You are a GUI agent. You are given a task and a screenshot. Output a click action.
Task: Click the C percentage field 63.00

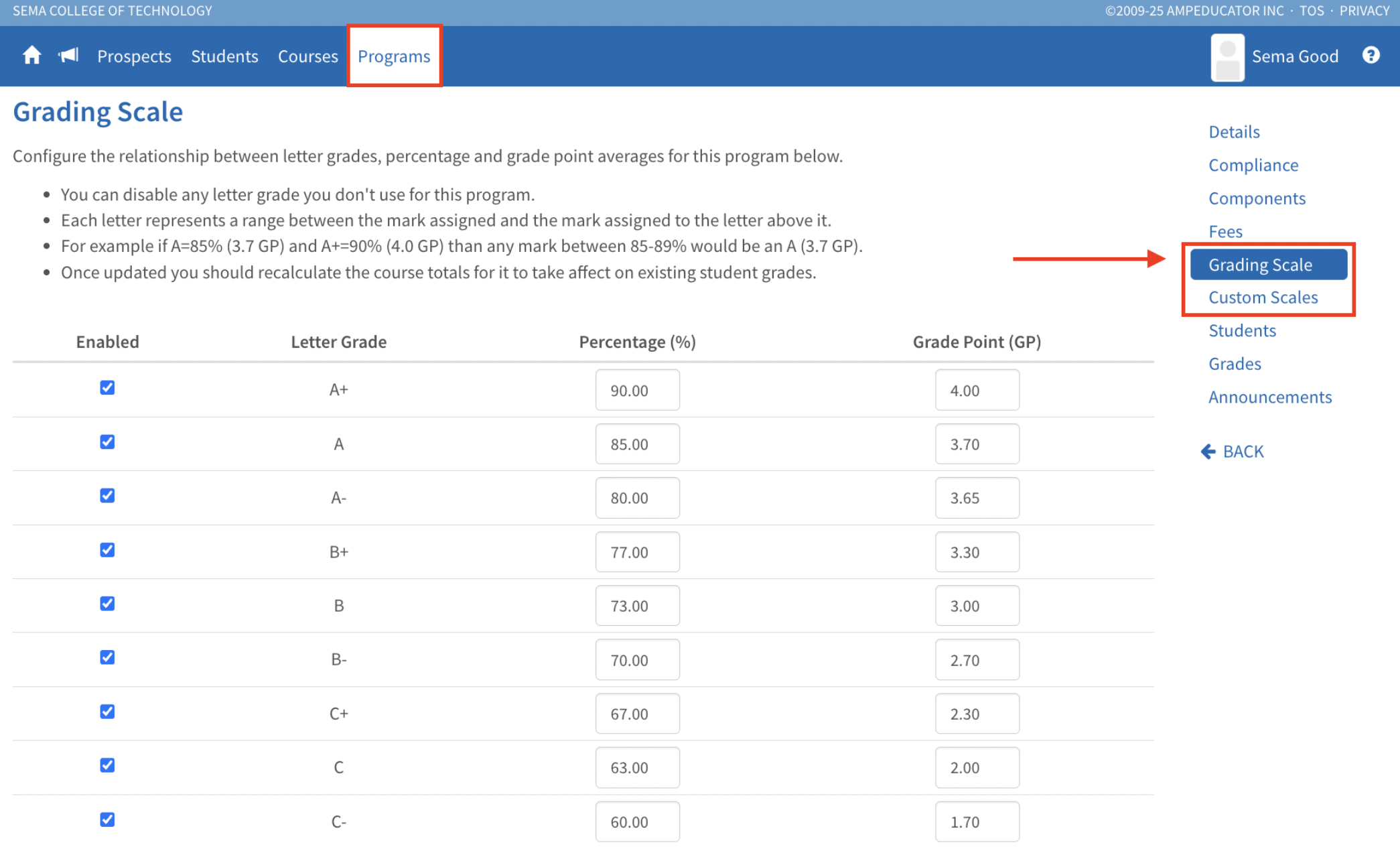637,768
